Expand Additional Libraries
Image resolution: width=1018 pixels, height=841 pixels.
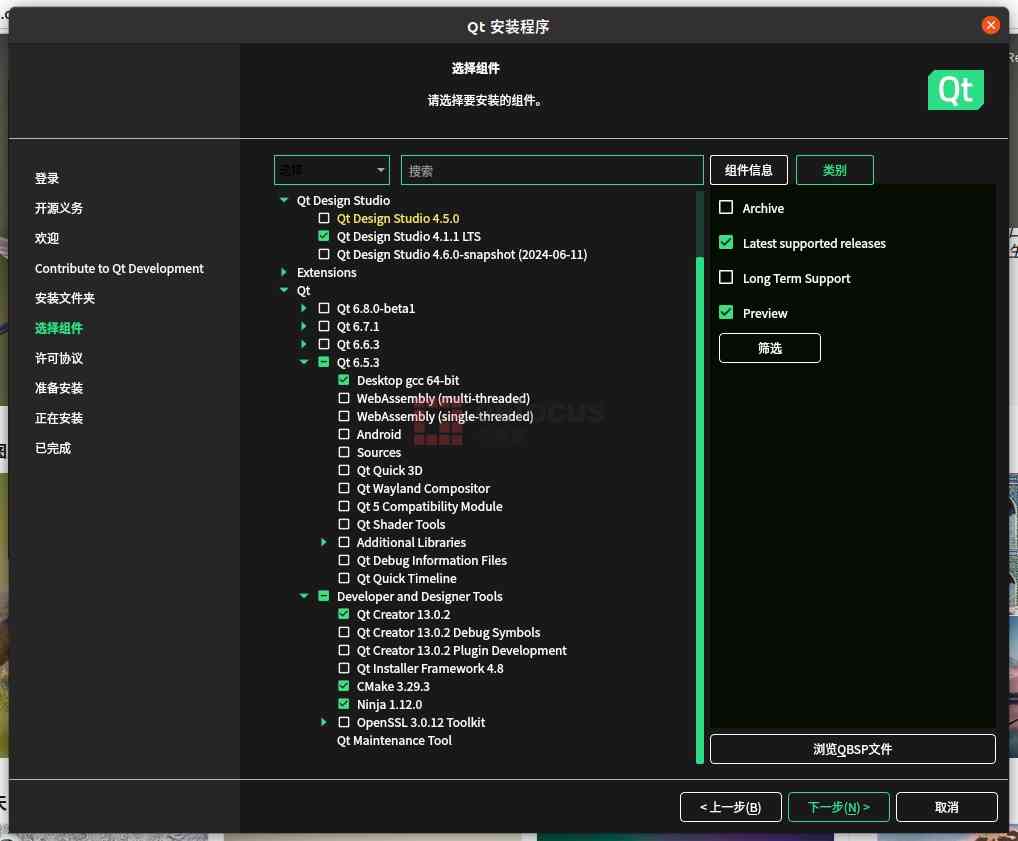click(323, 542)
